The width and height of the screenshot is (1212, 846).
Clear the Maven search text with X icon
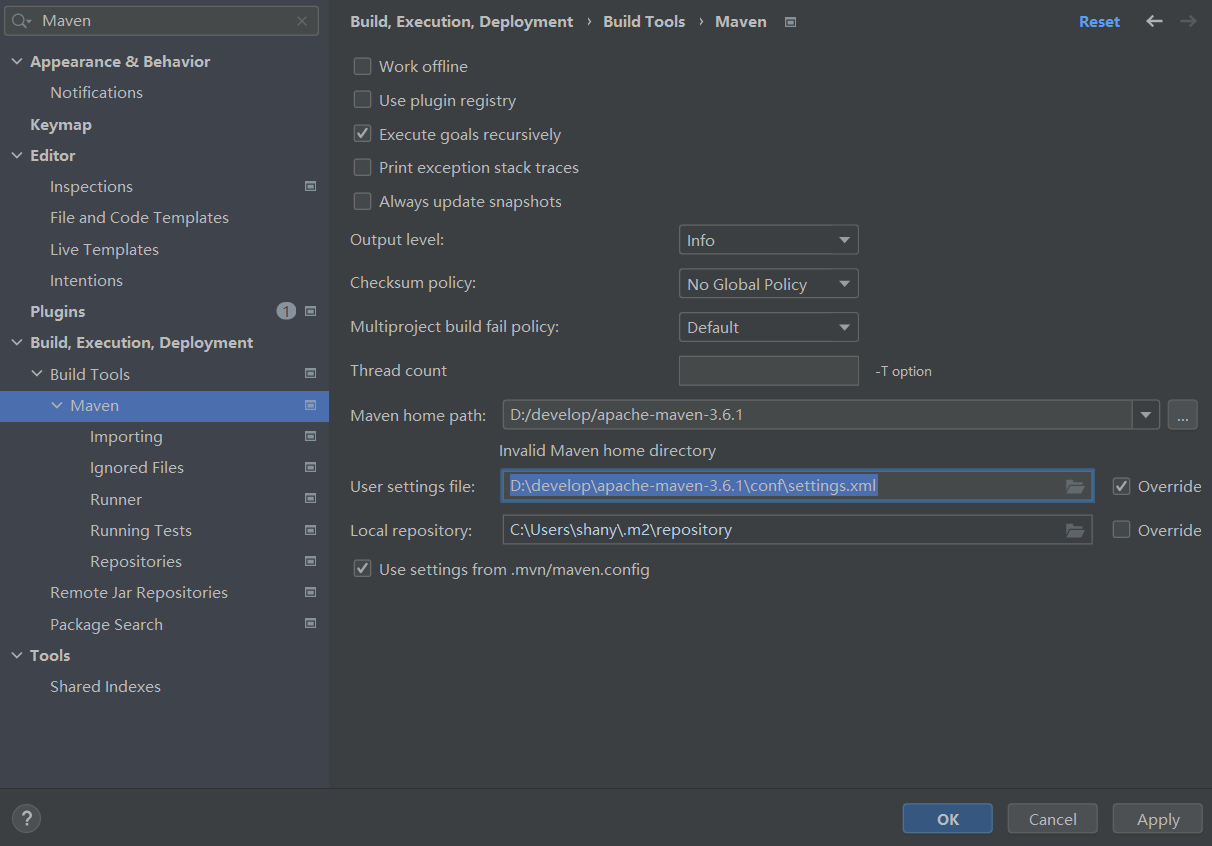[x=302, y=21]
